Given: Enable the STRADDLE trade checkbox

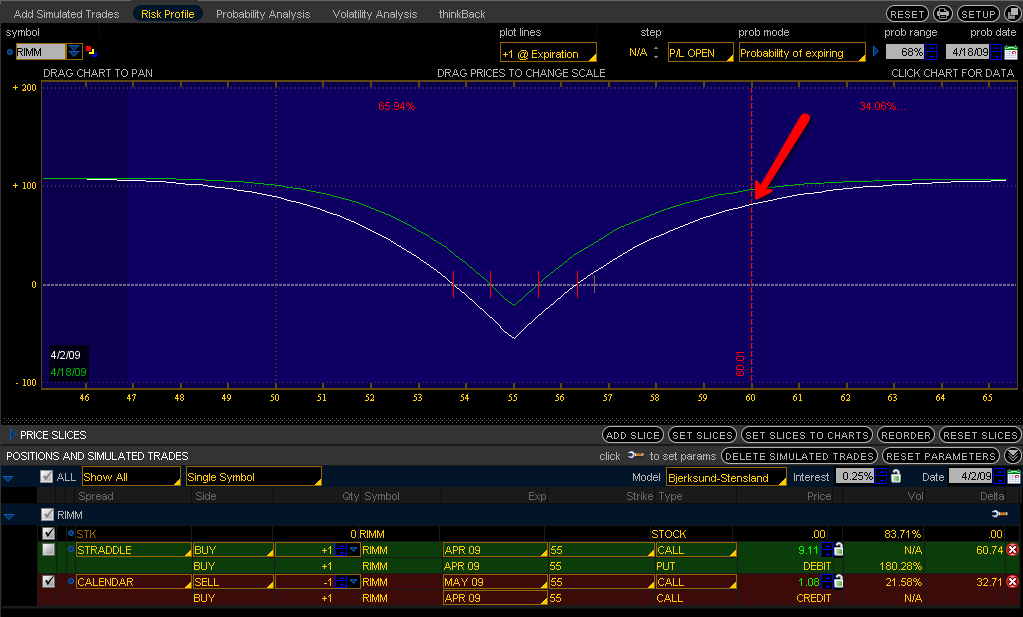Looking at the screenshot, I should point(48,550).
